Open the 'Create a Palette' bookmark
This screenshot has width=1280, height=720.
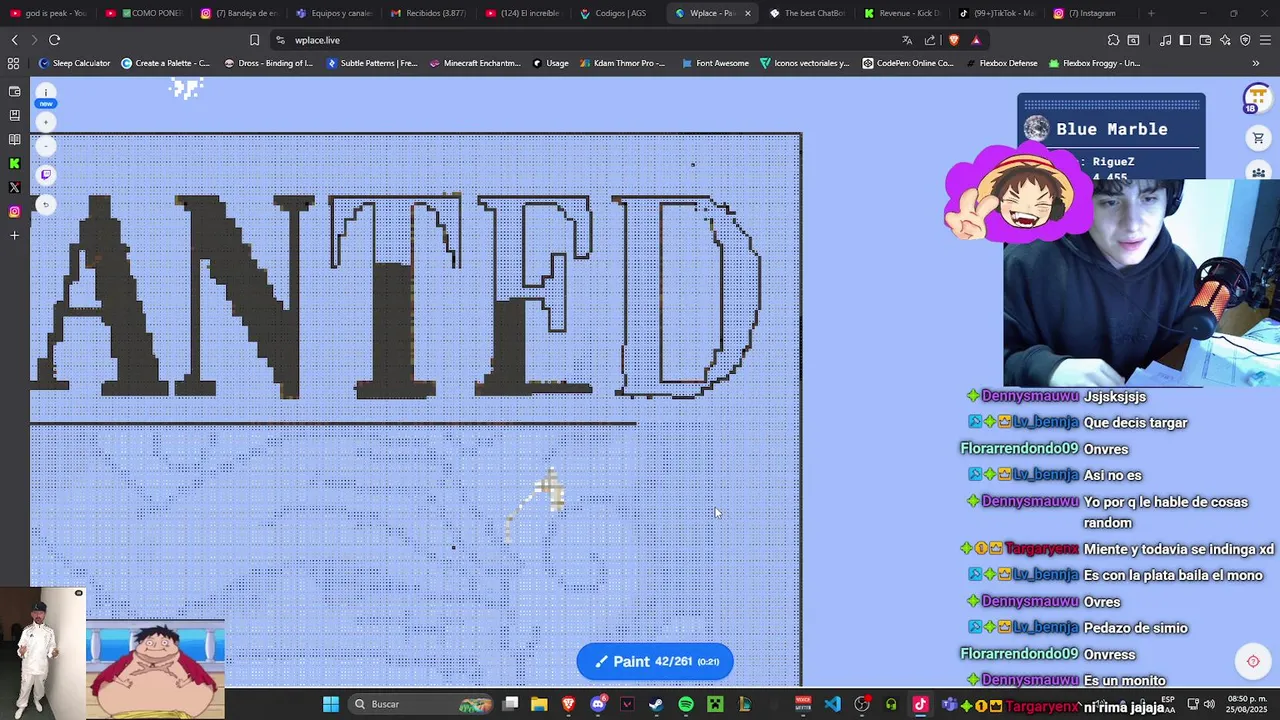(x=165, y=63)
